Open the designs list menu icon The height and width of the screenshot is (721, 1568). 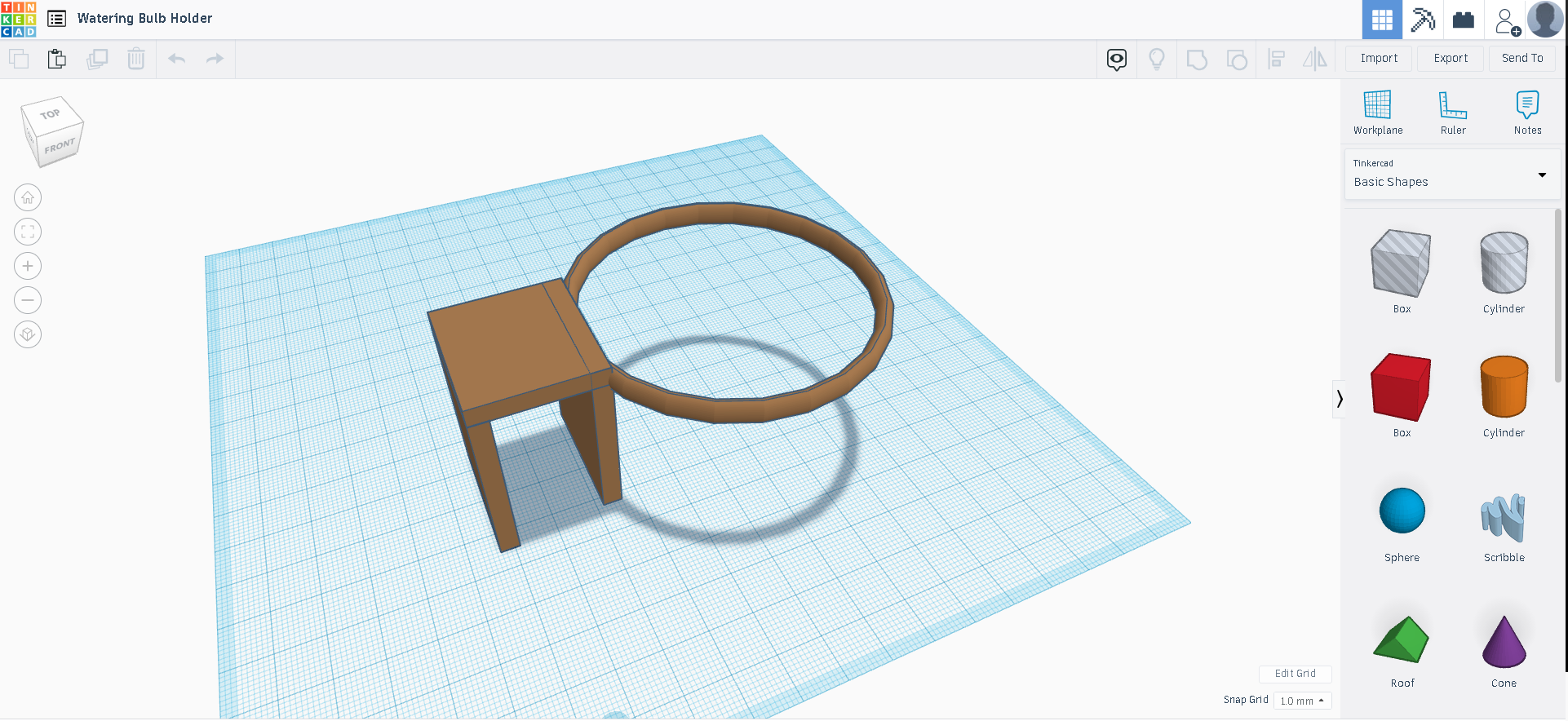[56, 19]
